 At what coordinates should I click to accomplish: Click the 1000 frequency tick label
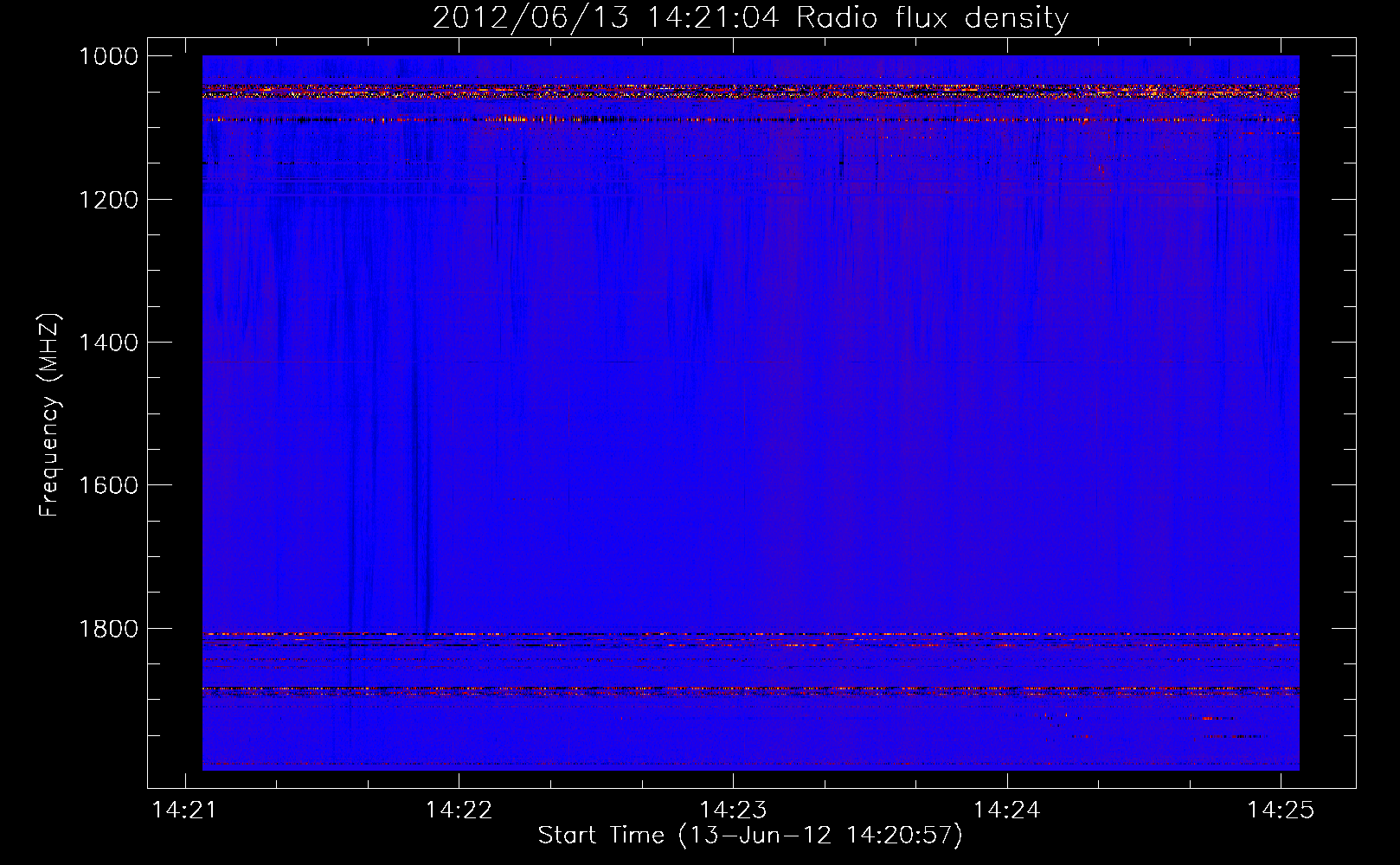[x=109, y=56]
